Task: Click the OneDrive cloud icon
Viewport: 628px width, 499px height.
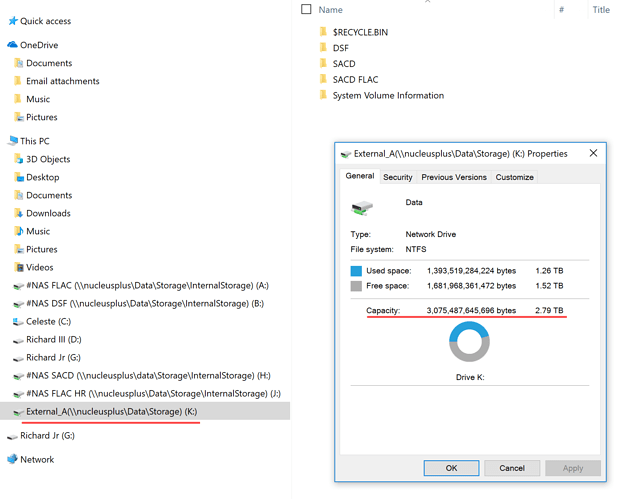Action: coord(12,44)
